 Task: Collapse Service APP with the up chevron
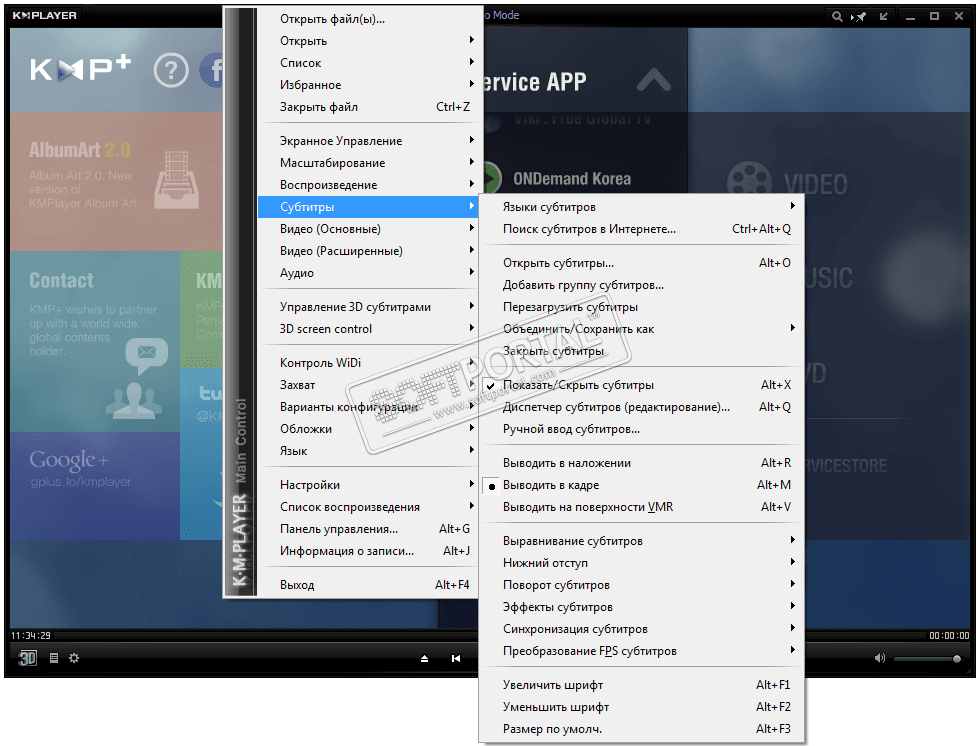point(654,80)
